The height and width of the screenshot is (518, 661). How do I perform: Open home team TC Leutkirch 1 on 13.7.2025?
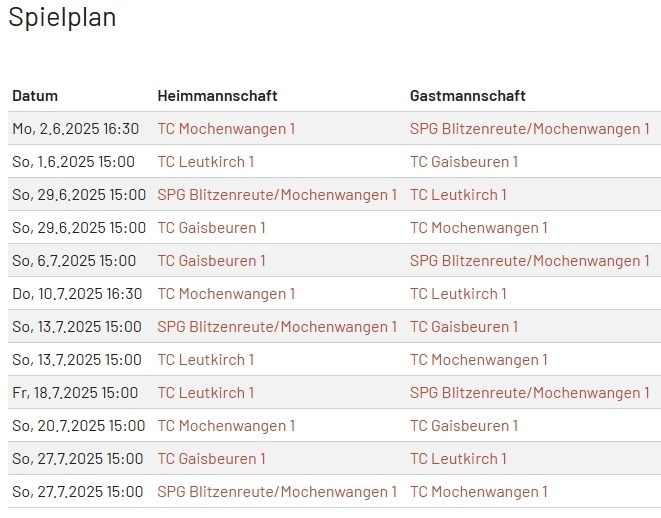click(x=206, y=359)
